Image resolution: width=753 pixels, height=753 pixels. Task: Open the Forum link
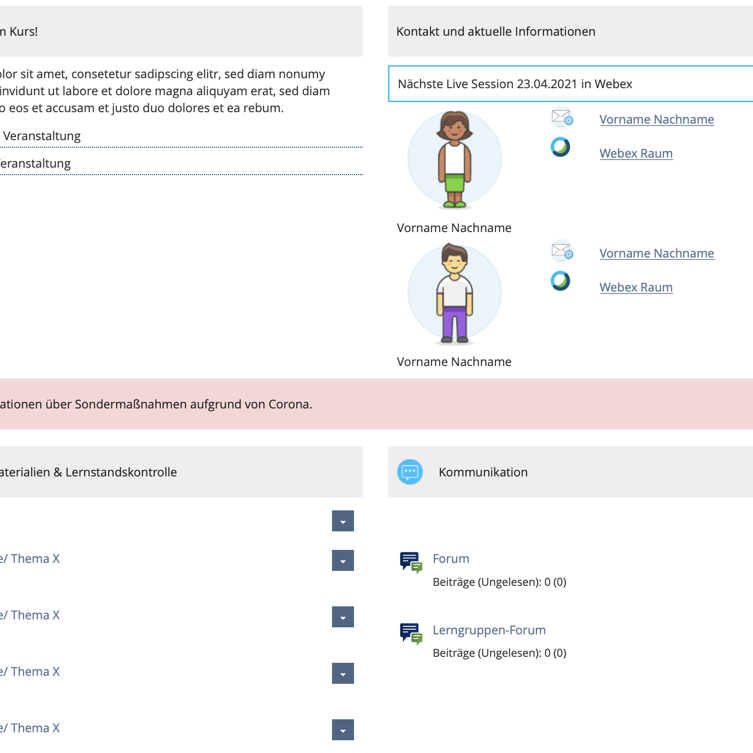click(451, 559)
